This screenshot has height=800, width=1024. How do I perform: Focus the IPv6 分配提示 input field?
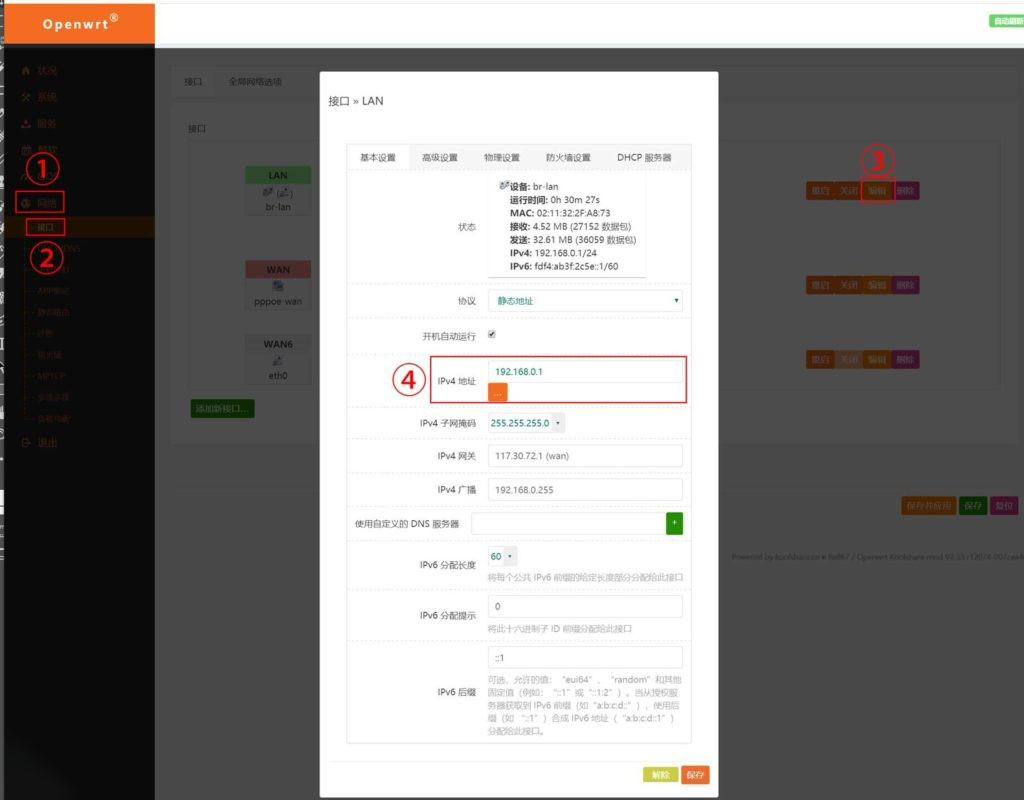585,607
